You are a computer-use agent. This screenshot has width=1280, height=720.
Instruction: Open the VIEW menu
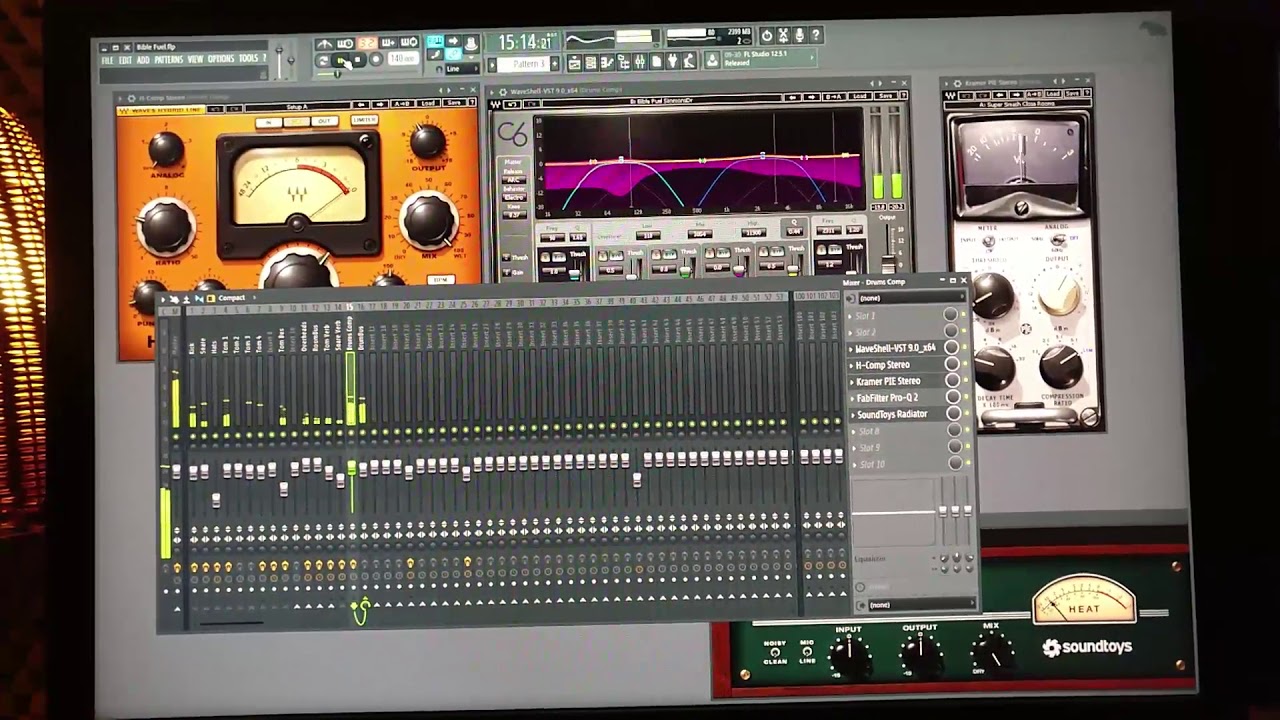tap(196, 60)
